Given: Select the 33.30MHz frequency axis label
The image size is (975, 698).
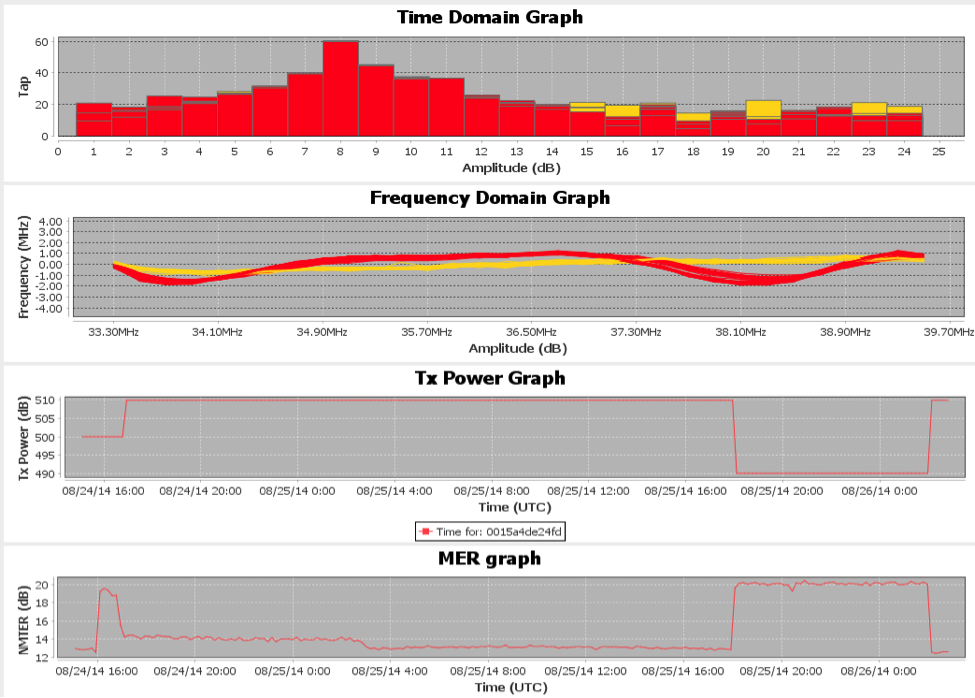Looking at the screenshot, I should 112,332.
